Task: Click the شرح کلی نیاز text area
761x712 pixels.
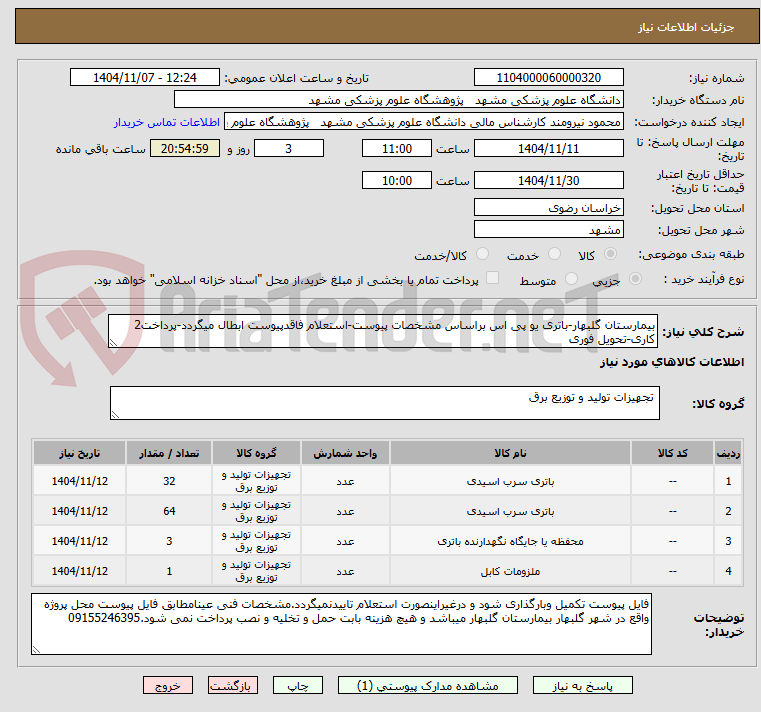Action: tap(383, 331)
